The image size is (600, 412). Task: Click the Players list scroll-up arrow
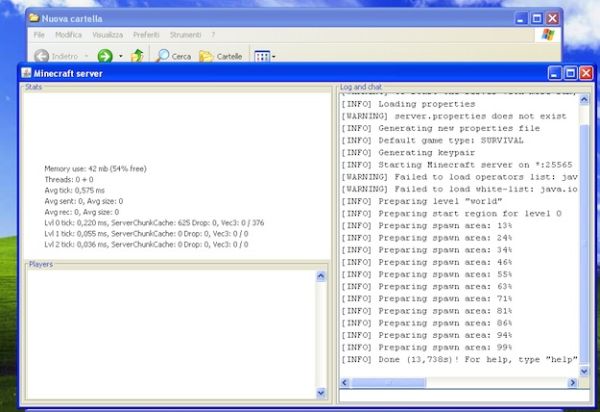321,276
